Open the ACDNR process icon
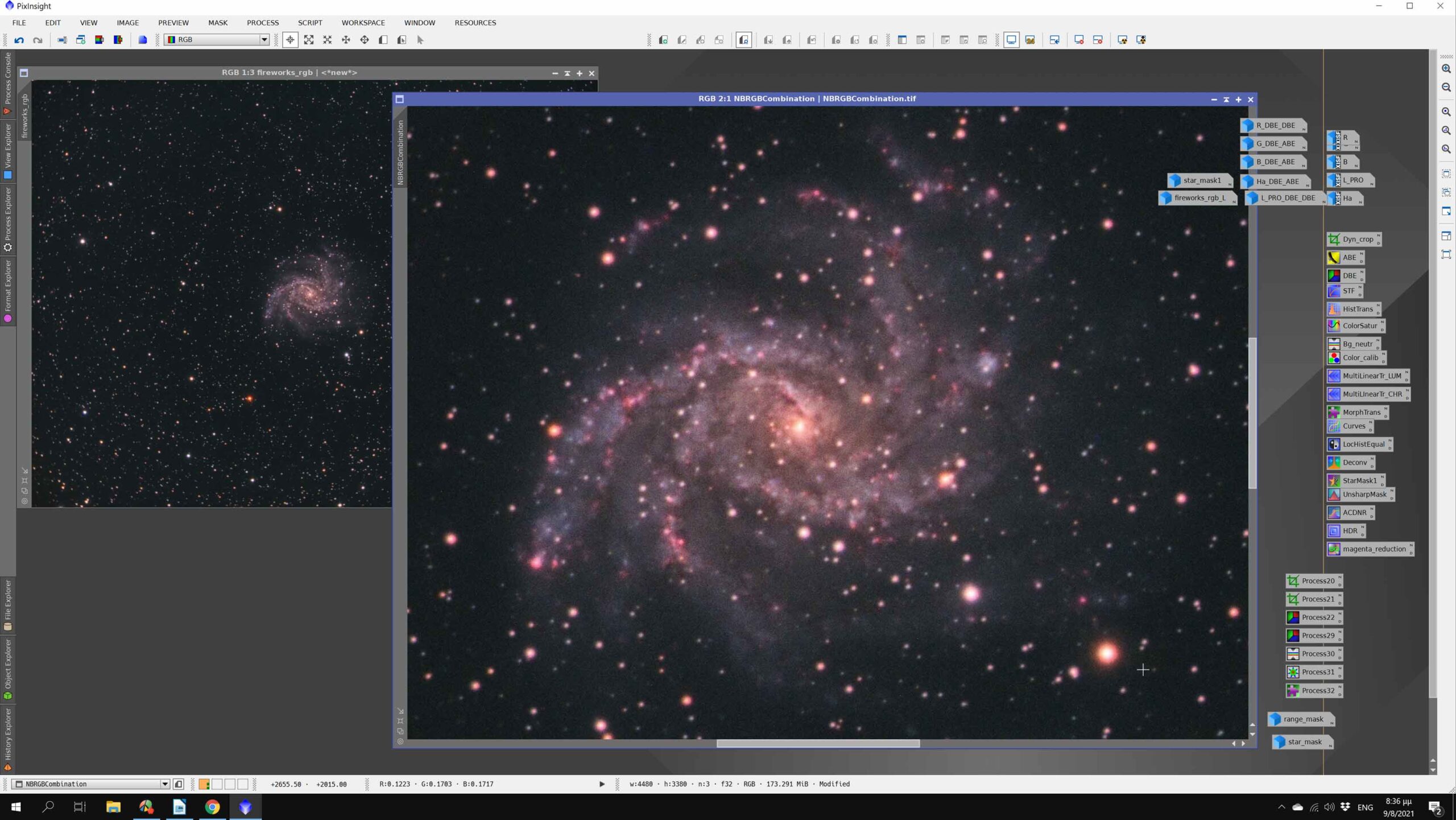 1354,513
